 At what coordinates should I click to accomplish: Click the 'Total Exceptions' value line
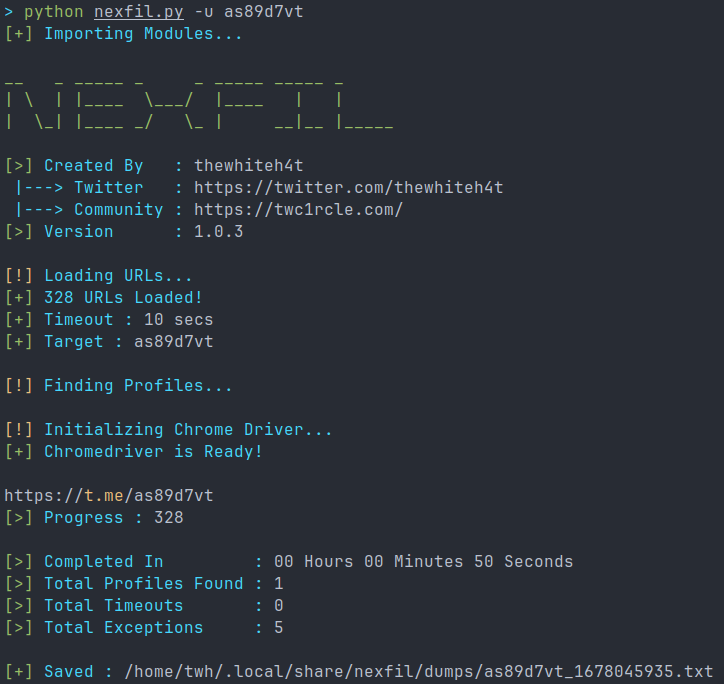coord(144,628)
